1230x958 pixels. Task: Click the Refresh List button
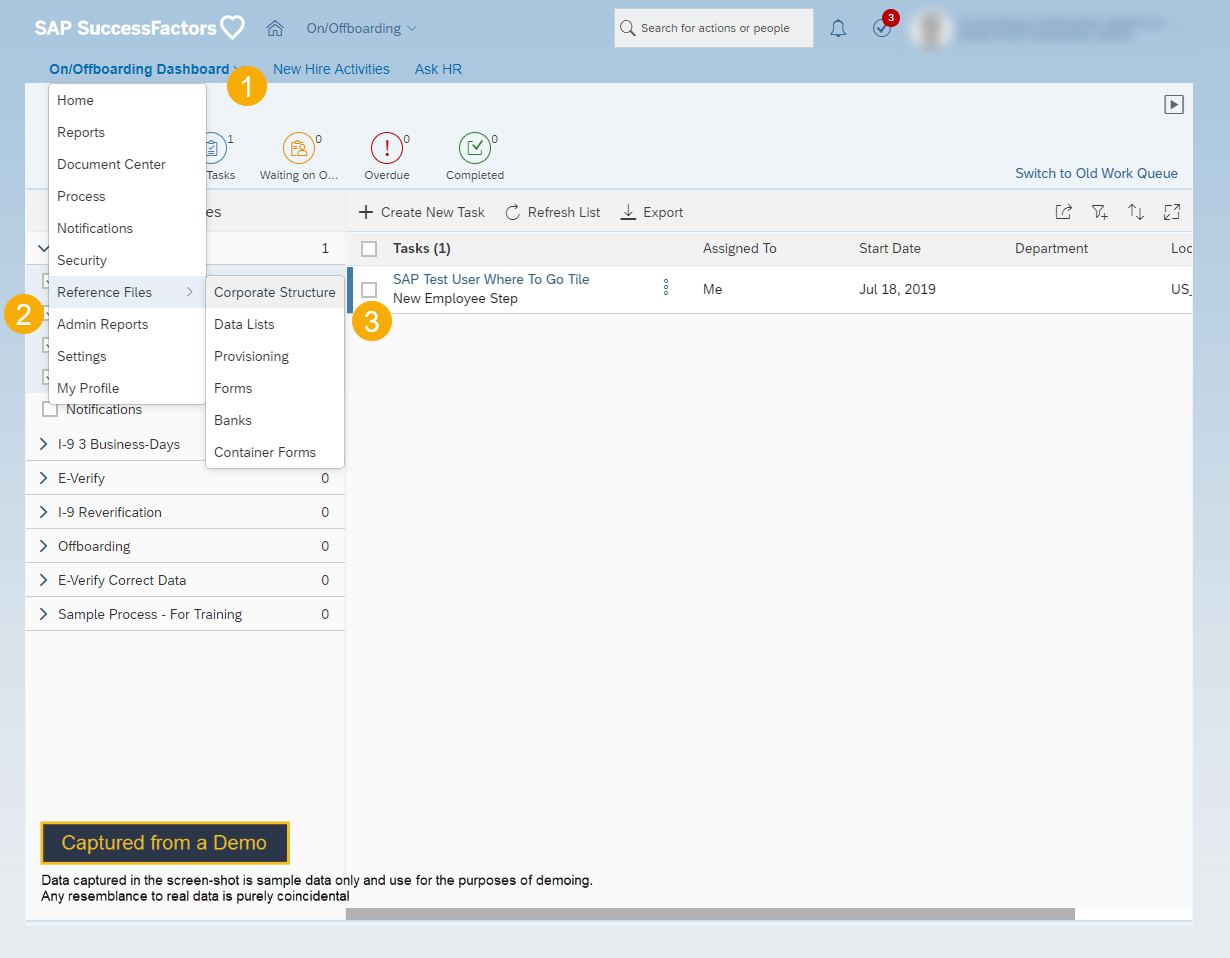pos(553,212)
